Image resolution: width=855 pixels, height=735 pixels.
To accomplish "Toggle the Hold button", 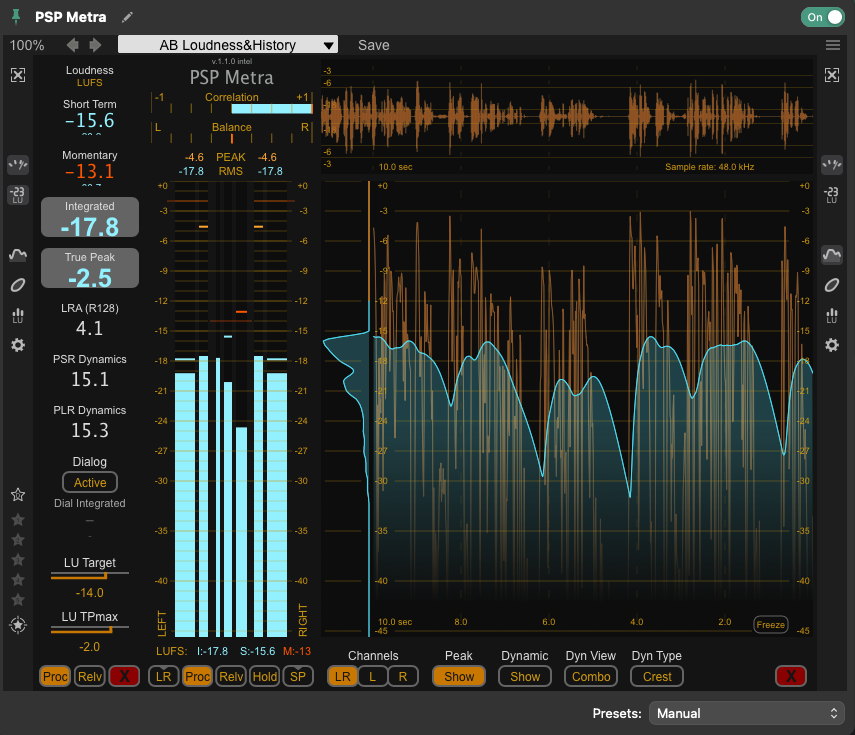I will pyautogui.click(x=265, y=677).
